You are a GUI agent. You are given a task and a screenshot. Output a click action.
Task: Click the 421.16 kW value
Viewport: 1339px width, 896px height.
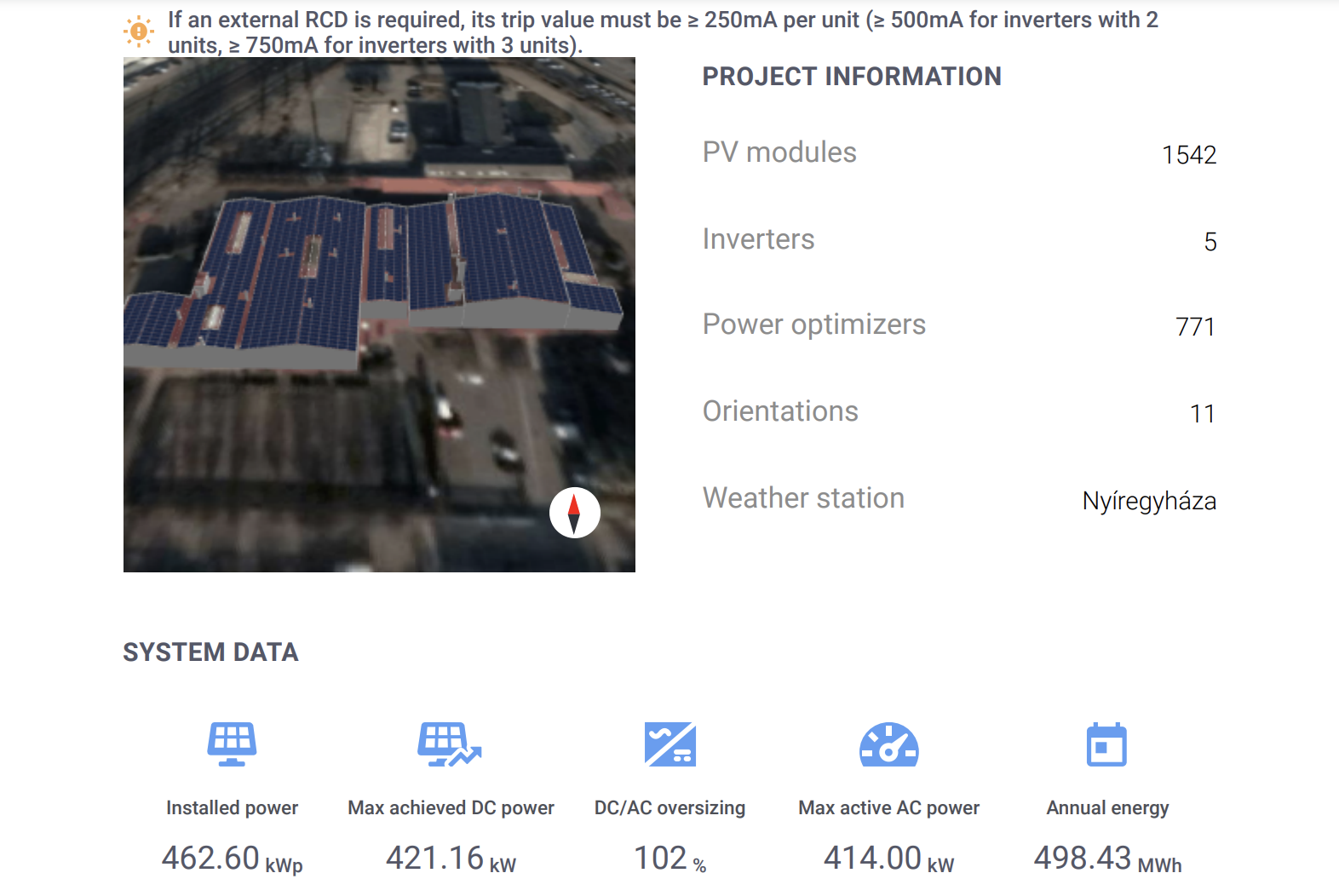(x=451, y=859)
